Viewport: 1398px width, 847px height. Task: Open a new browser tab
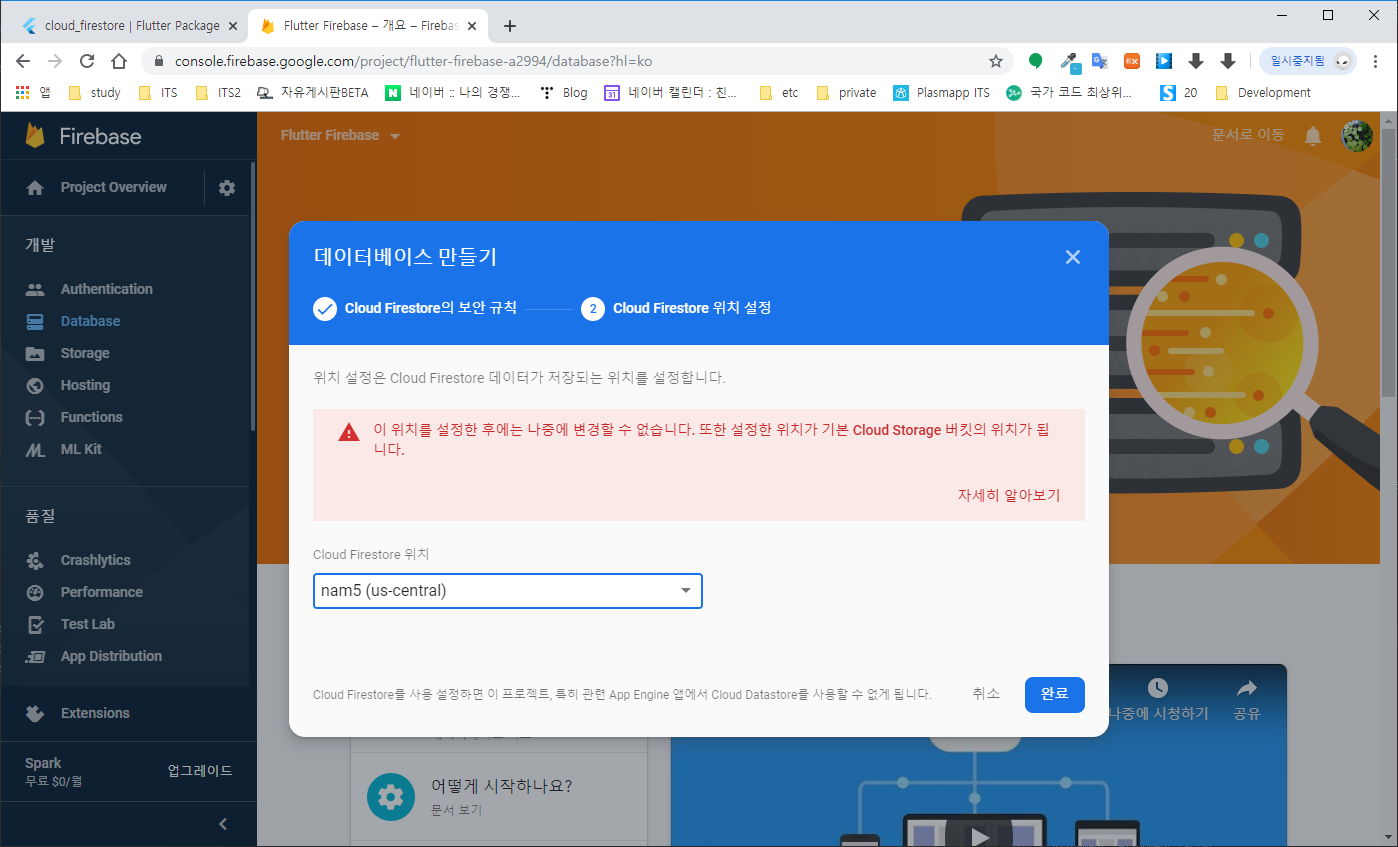[x=510, y=26]
